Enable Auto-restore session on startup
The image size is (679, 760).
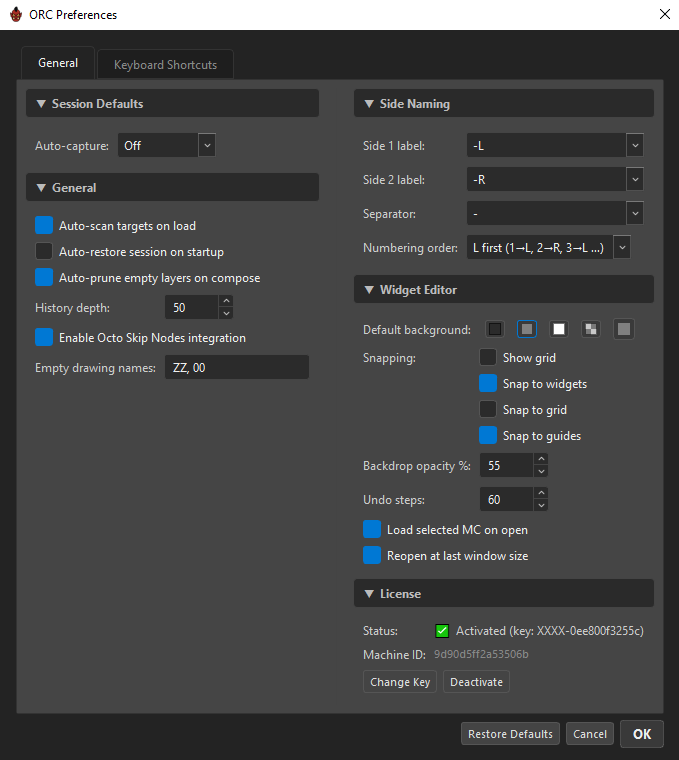click(x=44, y=252)
